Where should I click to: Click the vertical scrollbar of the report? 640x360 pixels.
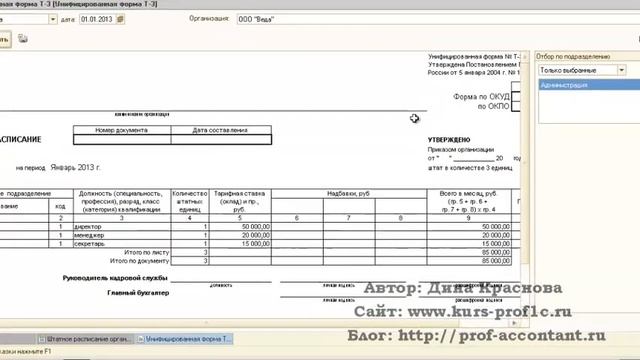point(525,163)
